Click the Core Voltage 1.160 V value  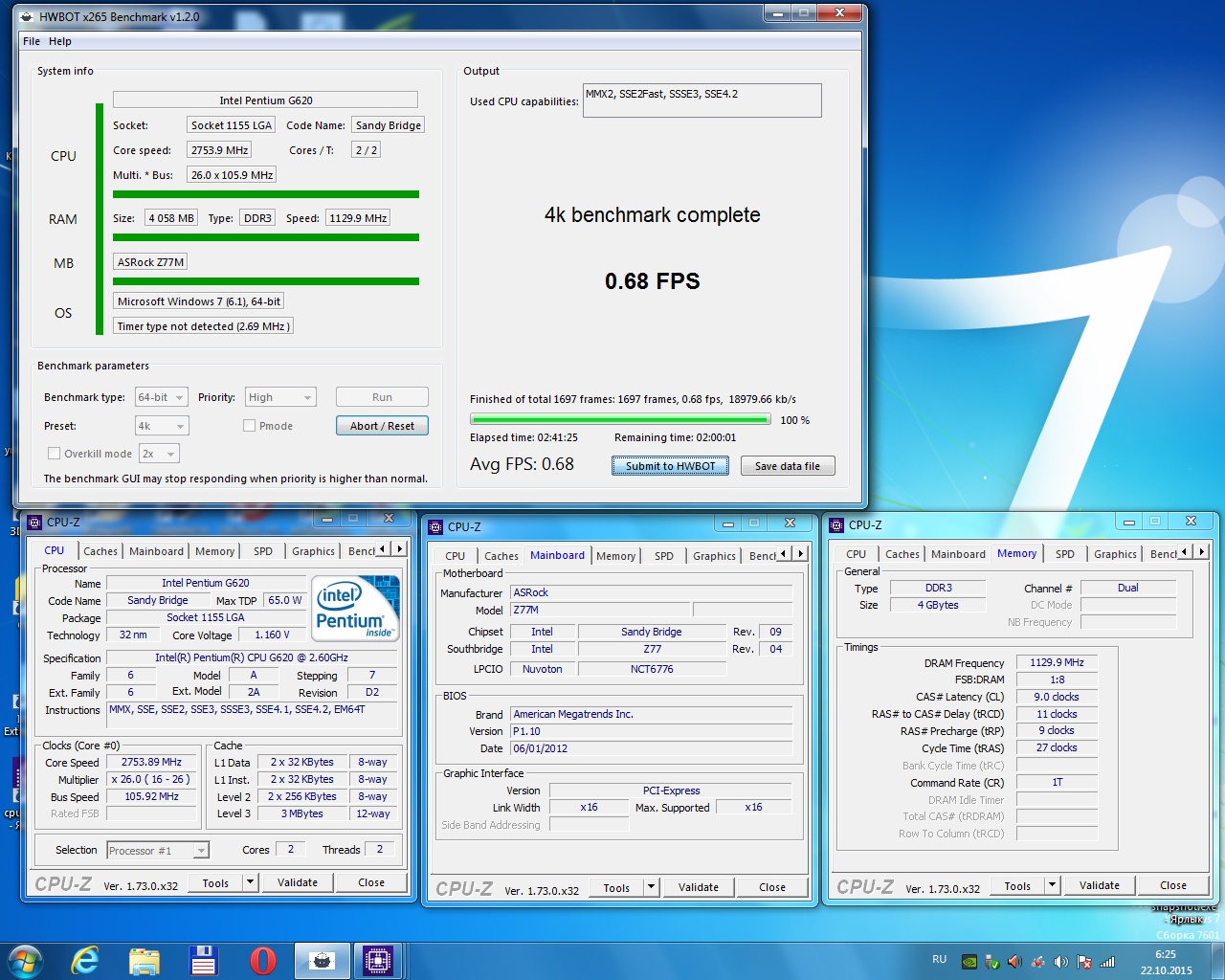pos(272,635)
